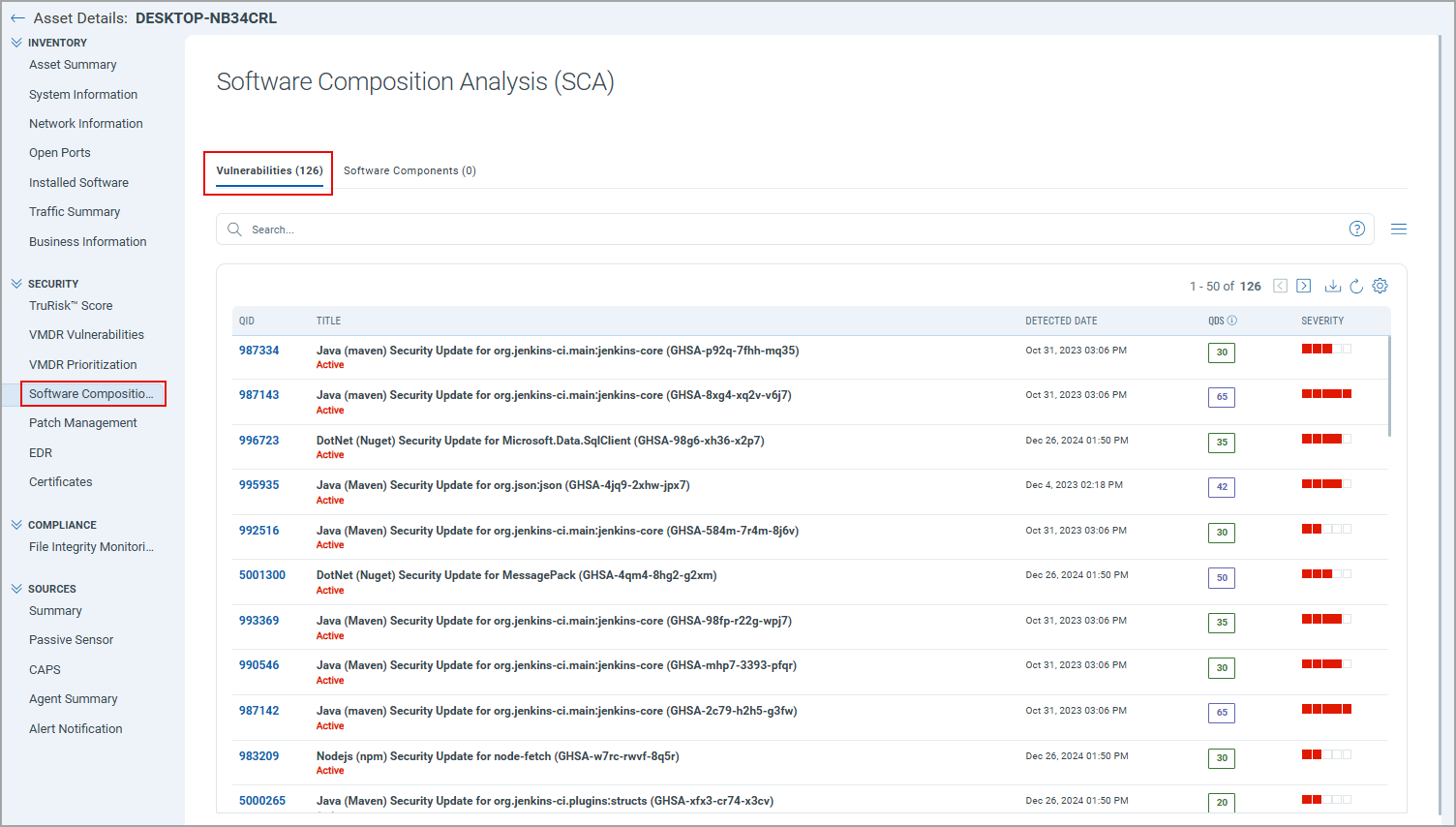Open QID 996723 link
The height and width of the screenshot is (827, 1456).
click(259, 441)
